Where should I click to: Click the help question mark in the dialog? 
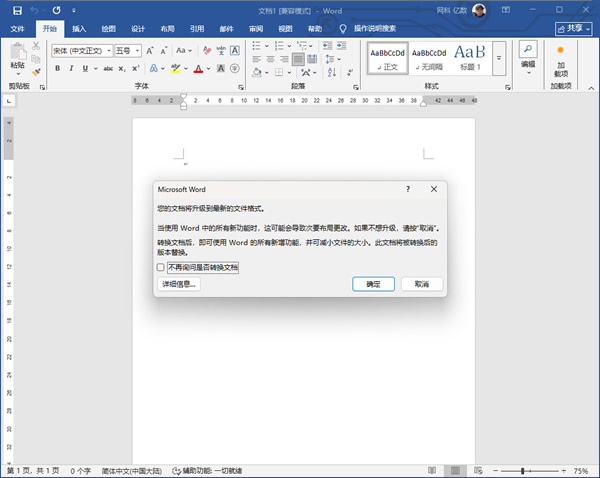click(x=408, y=189)
